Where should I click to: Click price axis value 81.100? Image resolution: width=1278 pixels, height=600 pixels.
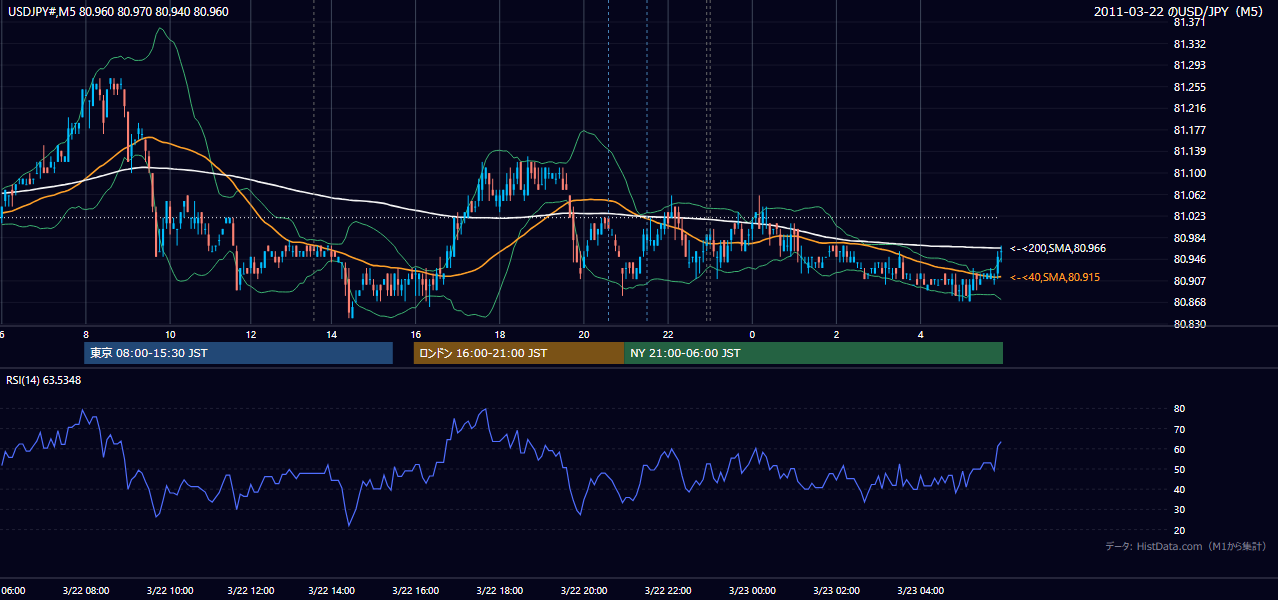(1189, 173)
